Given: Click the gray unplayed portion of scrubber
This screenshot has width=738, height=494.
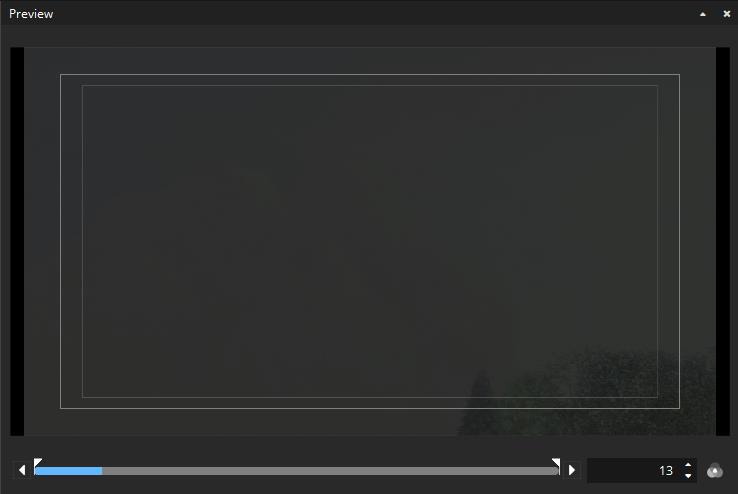Looking at the screenshot, I should click(x=330, y=471).
